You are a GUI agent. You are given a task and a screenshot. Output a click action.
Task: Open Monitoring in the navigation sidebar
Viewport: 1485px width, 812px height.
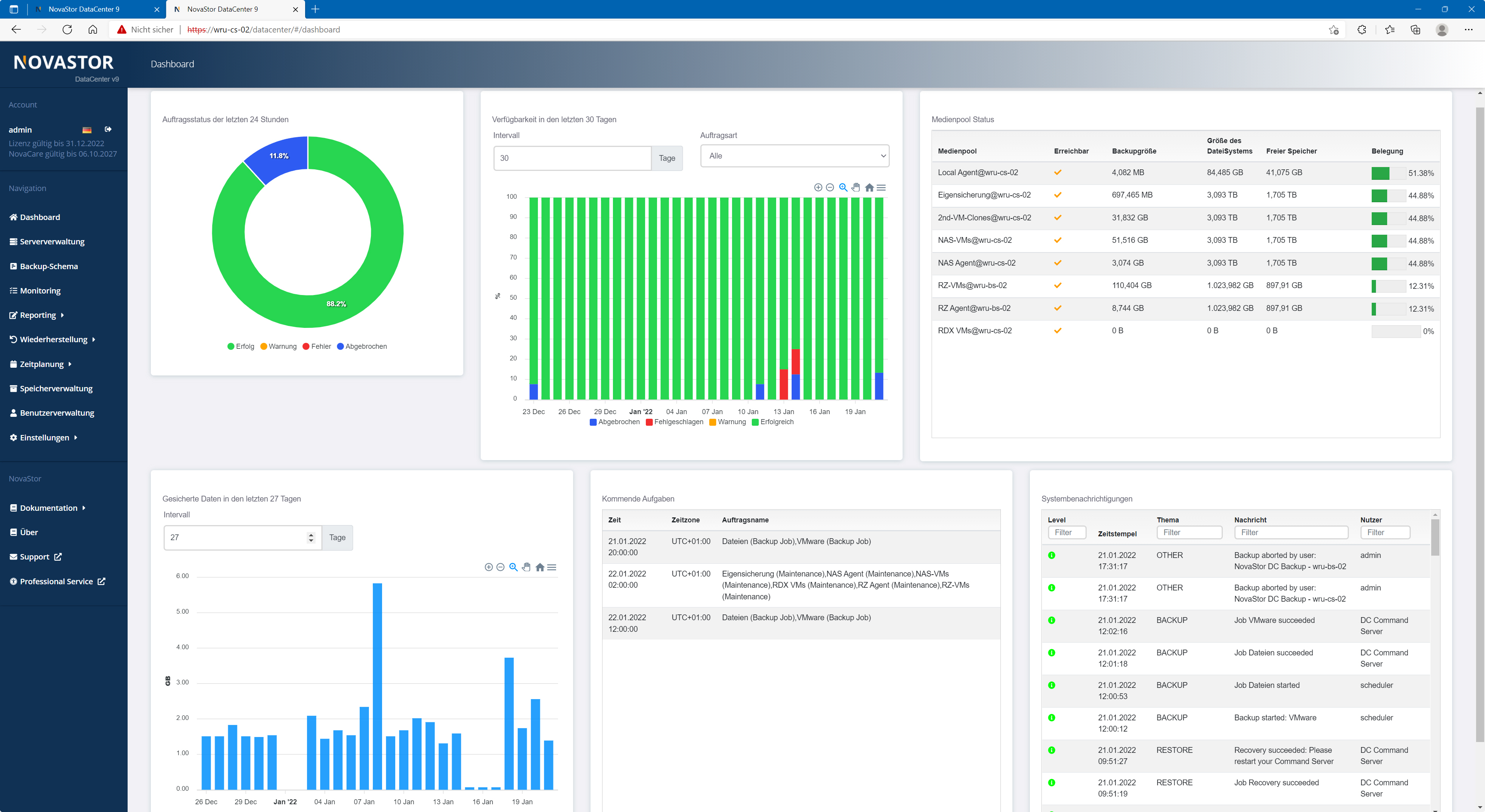pos(40,290)
